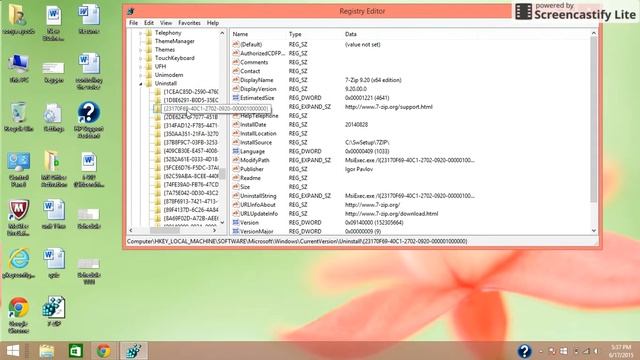Select the InstallLocation value
Screen dimensions: 640x360
[258, 133]
